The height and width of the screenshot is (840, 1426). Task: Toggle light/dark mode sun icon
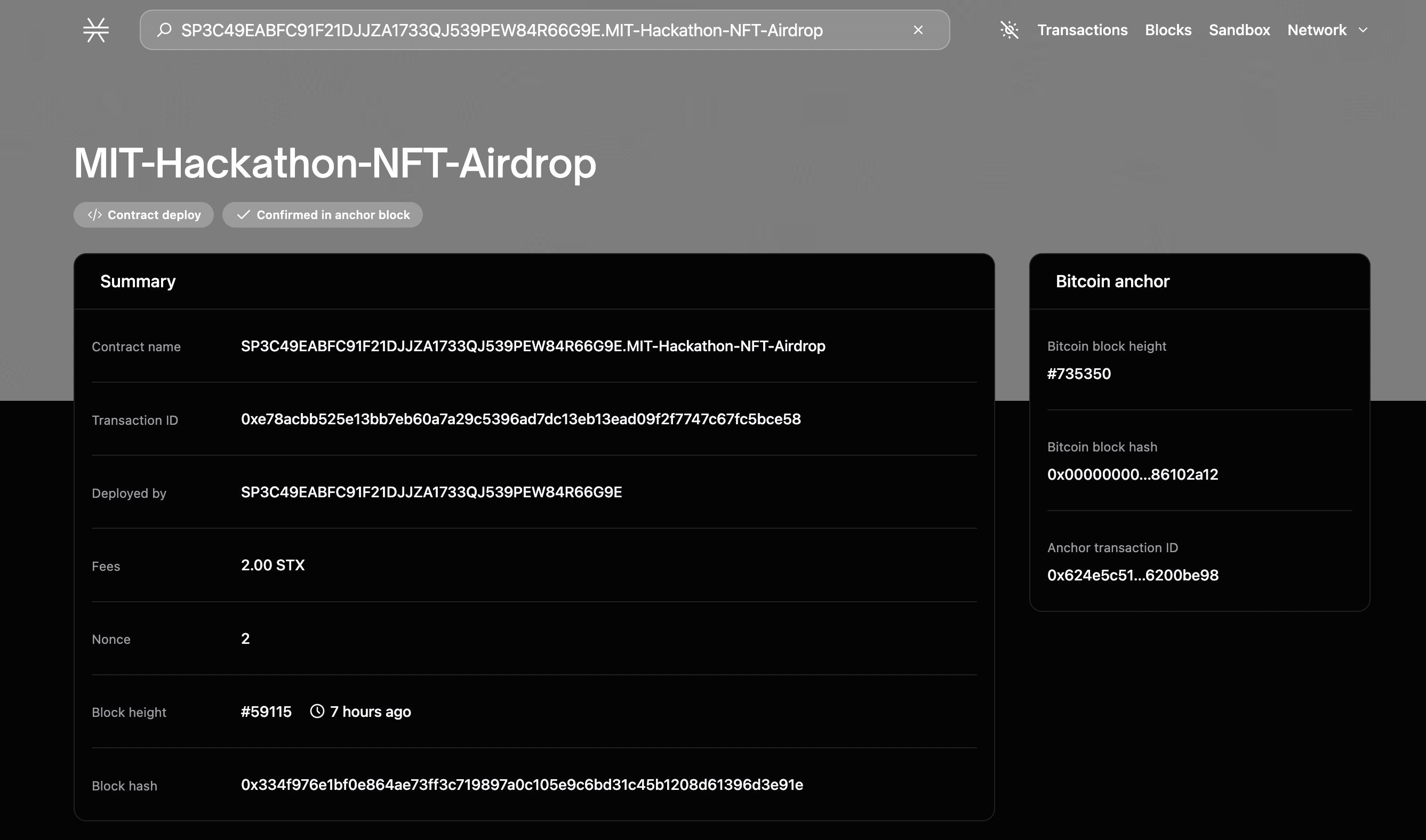point(1009,30)
